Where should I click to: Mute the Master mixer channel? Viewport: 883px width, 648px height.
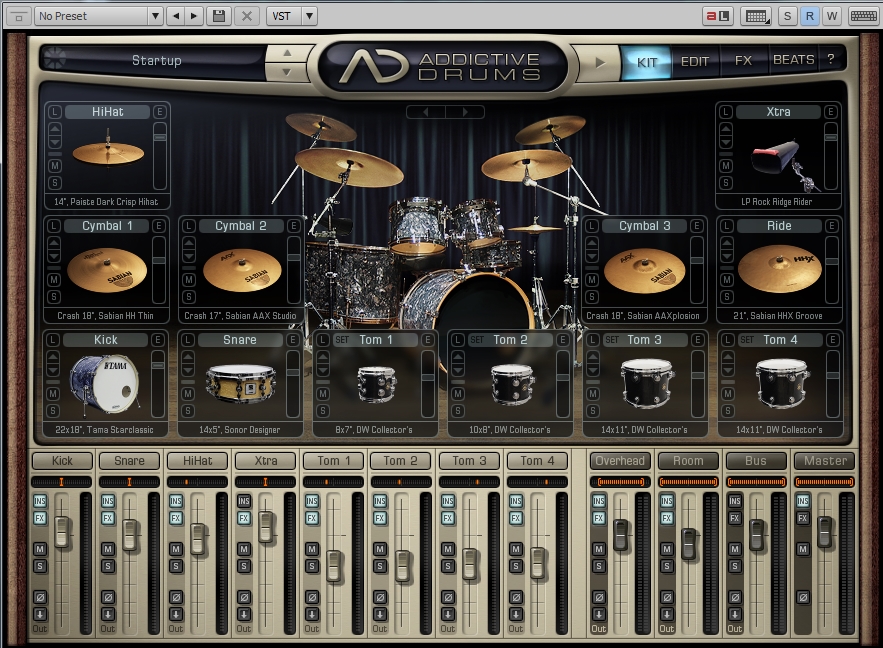[x=803, y=548]
